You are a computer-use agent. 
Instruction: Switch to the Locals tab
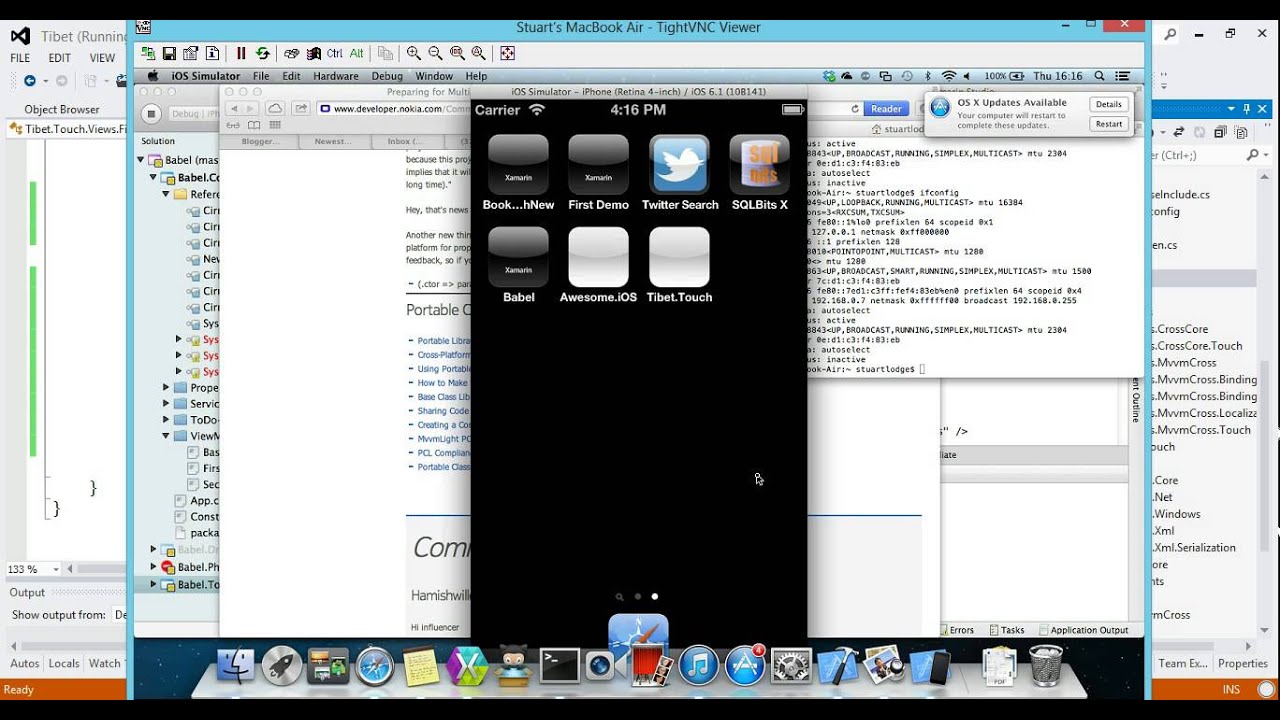(x=64, y=663)
